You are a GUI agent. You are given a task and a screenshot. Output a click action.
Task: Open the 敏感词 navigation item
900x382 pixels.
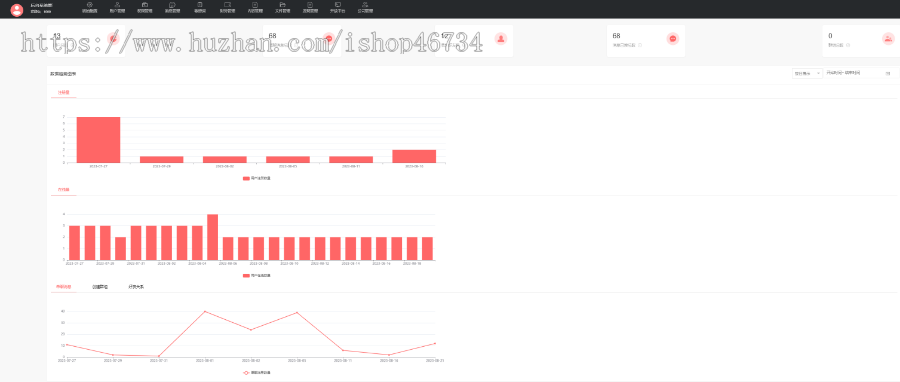[x=200, y=7]
